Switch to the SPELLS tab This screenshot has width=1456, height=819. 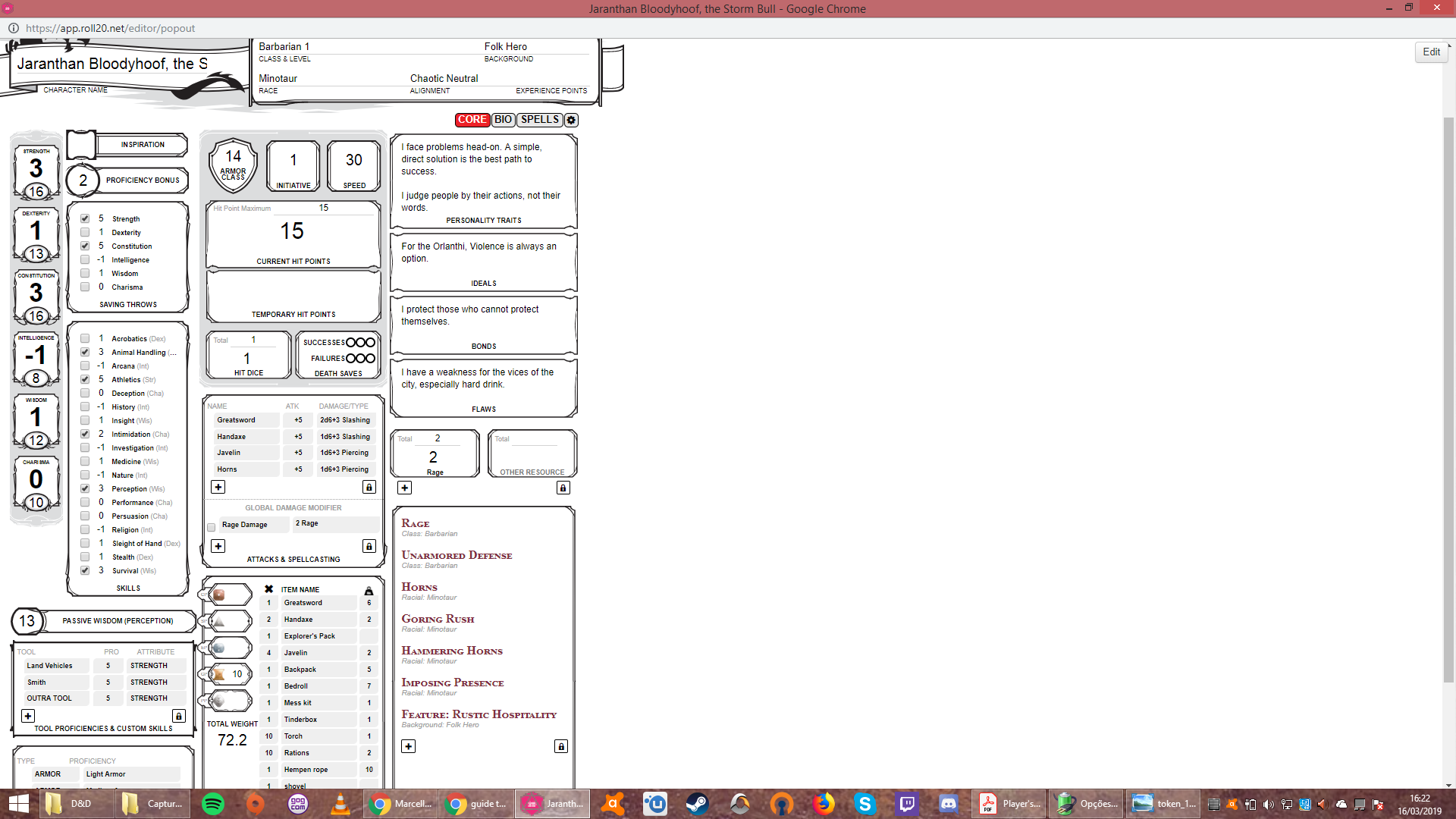pyautogui.click(x=540, y=120)
